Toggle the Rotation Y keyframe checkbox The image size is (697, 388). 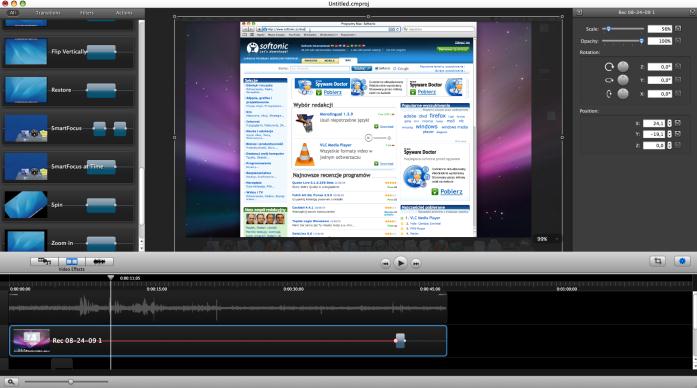point(678,80)
